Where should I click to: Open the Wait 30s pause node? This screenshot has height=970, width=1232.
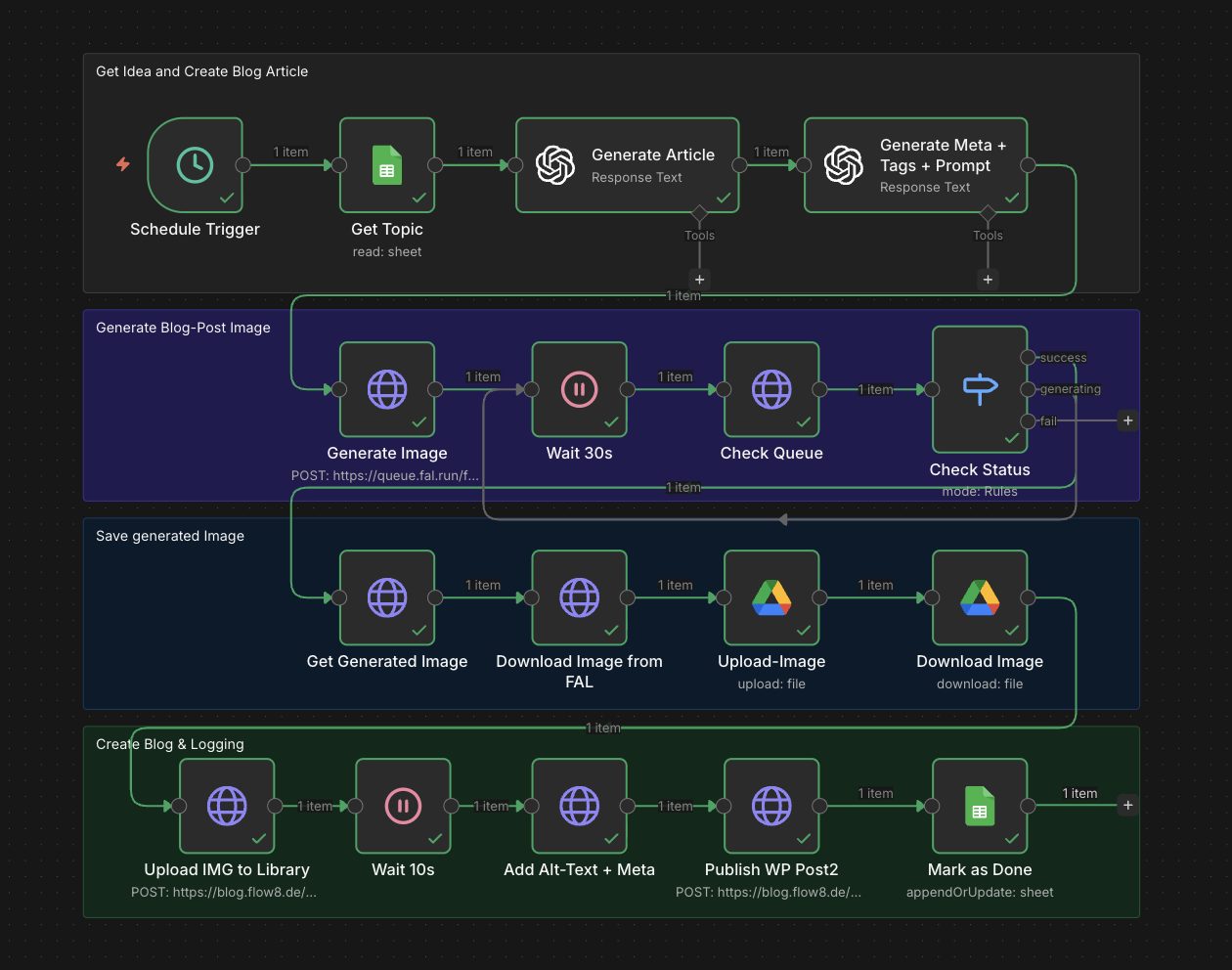[579, 389]
